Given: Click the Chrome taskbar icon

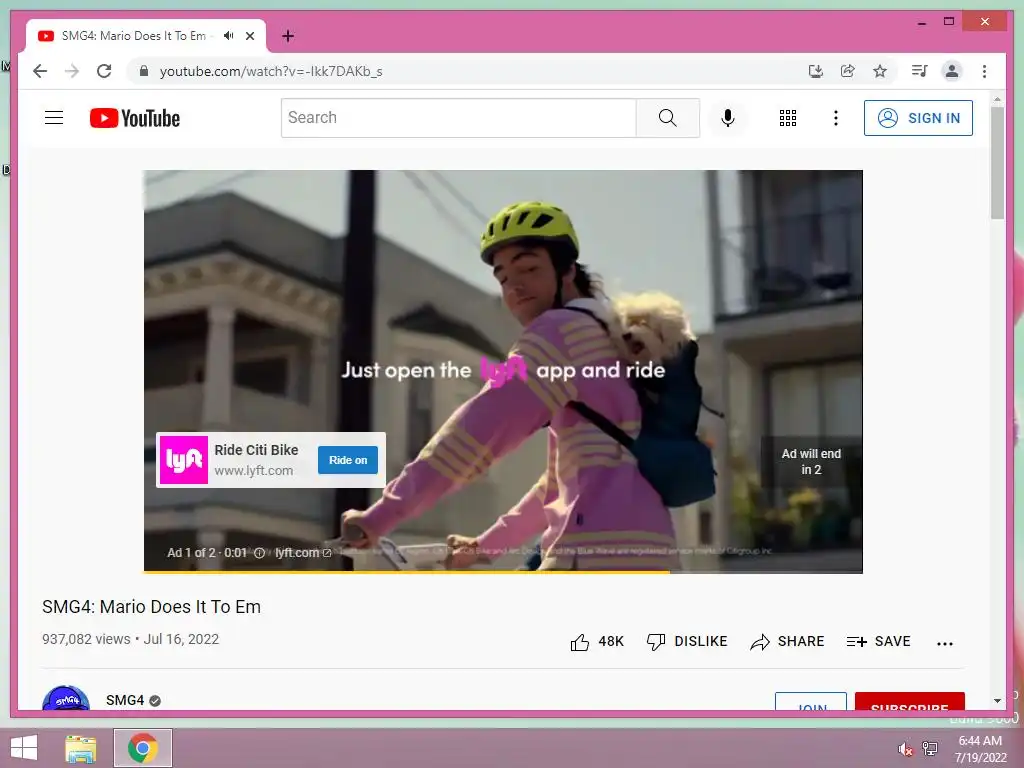Looking at the screenshot, I should tap(142, 748).
